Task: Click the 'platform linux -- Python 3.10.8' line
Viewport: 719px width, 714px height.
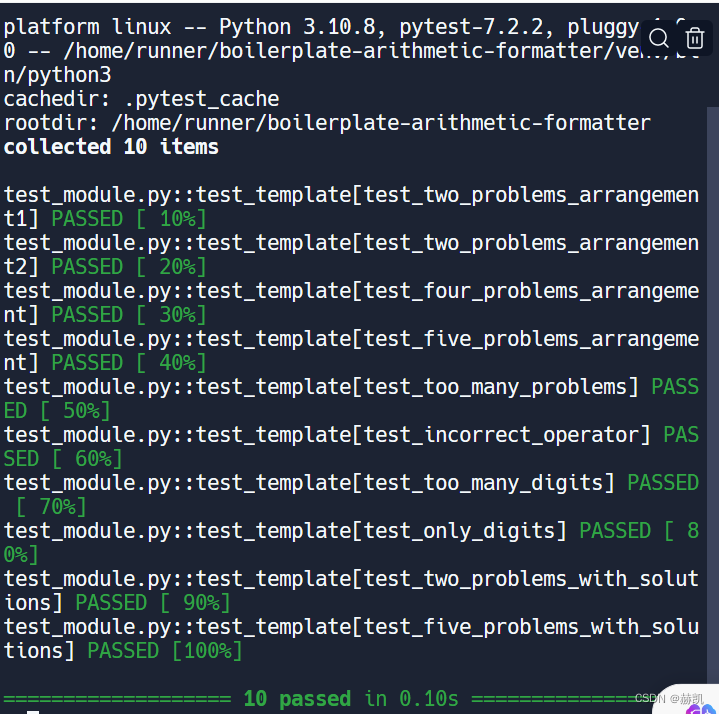Action: 321,27
